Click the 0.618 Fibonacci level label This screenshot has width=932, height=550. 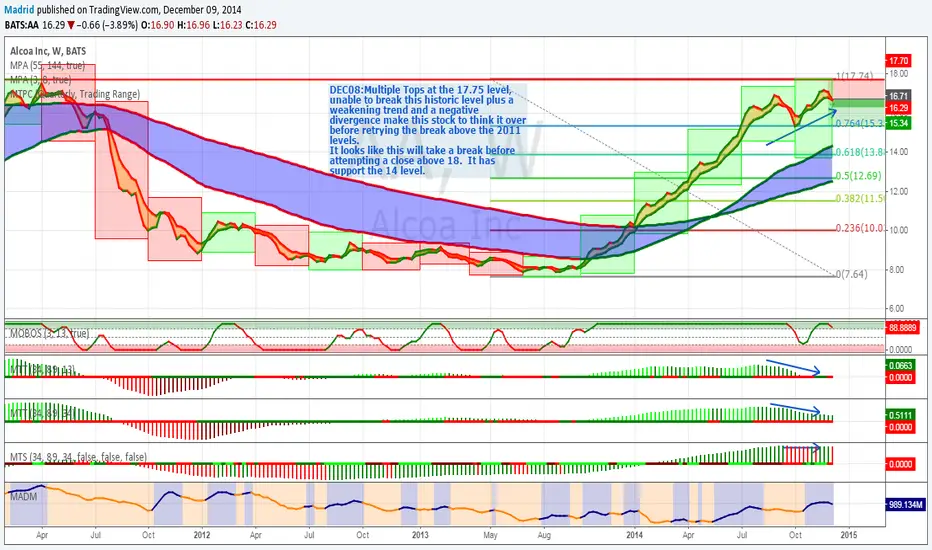[860, 152]
